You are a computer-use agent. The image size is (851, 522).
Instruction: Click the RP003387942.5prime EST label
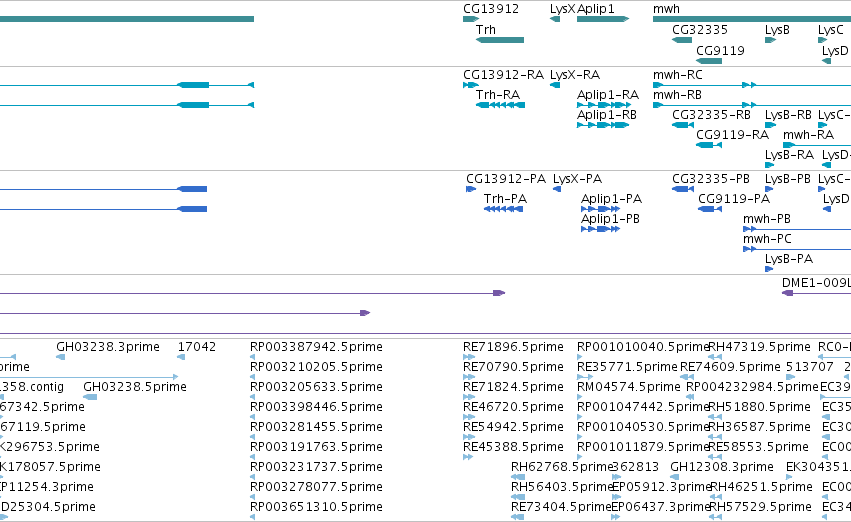point(316,347)
